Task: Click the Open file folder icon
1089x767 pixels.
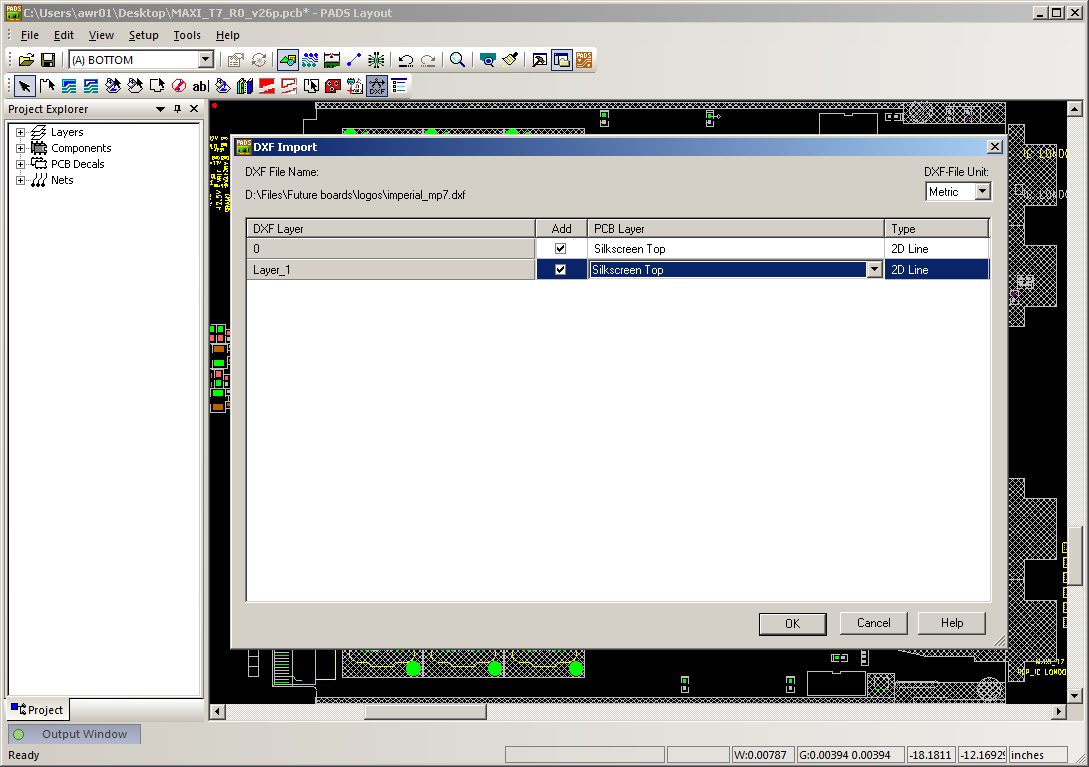Action: [27, 60]
